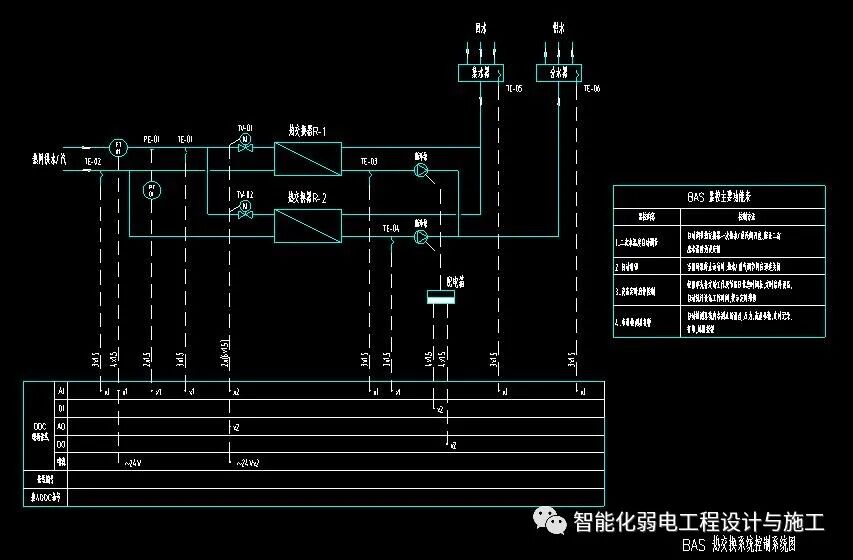The height and width of the screenshot is (560, 853).
Task: Select the heat-source supply label at left pipes
Action: point(48,159)
